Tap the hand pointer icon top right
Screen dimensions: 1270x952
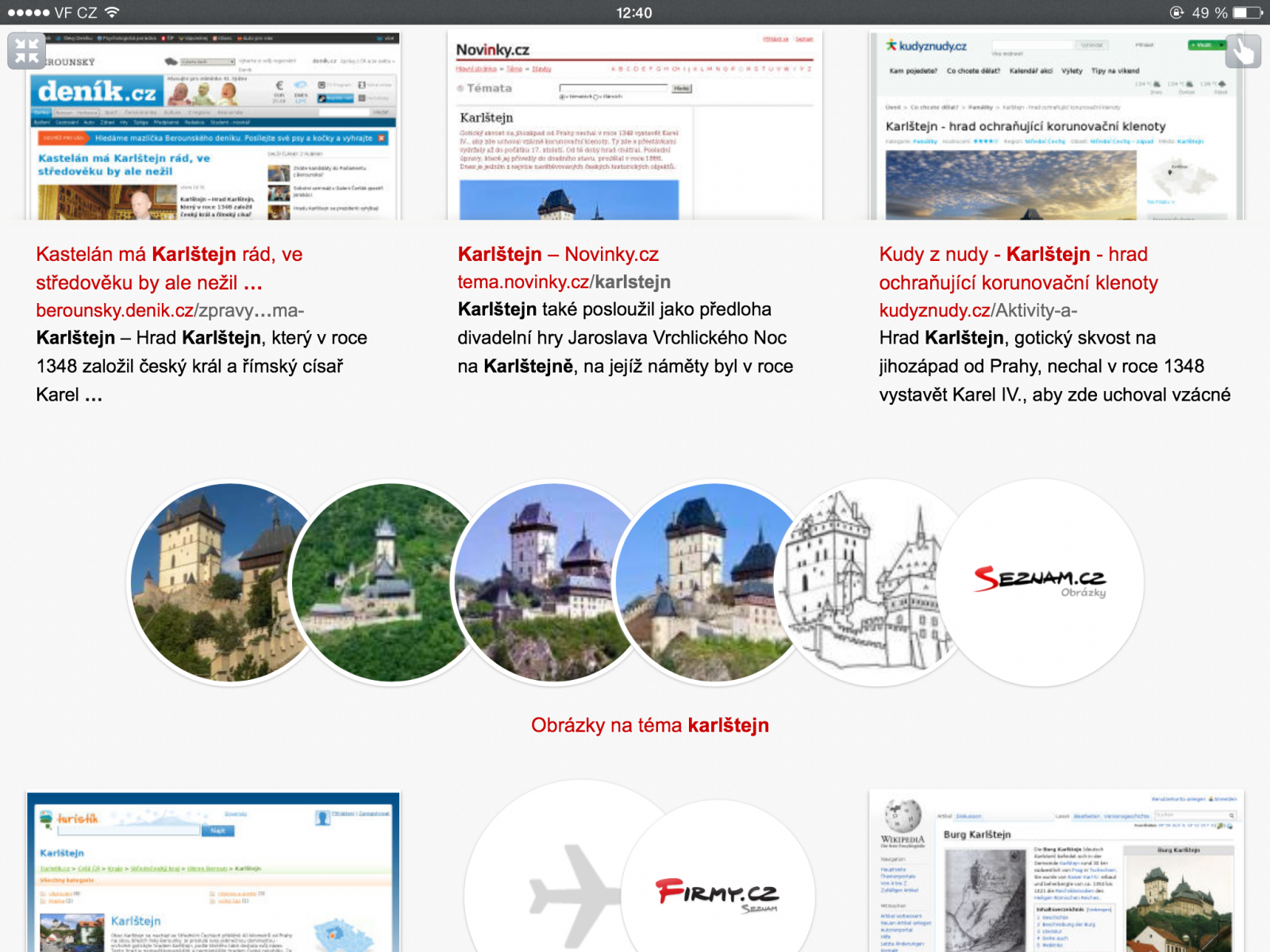1242,50
